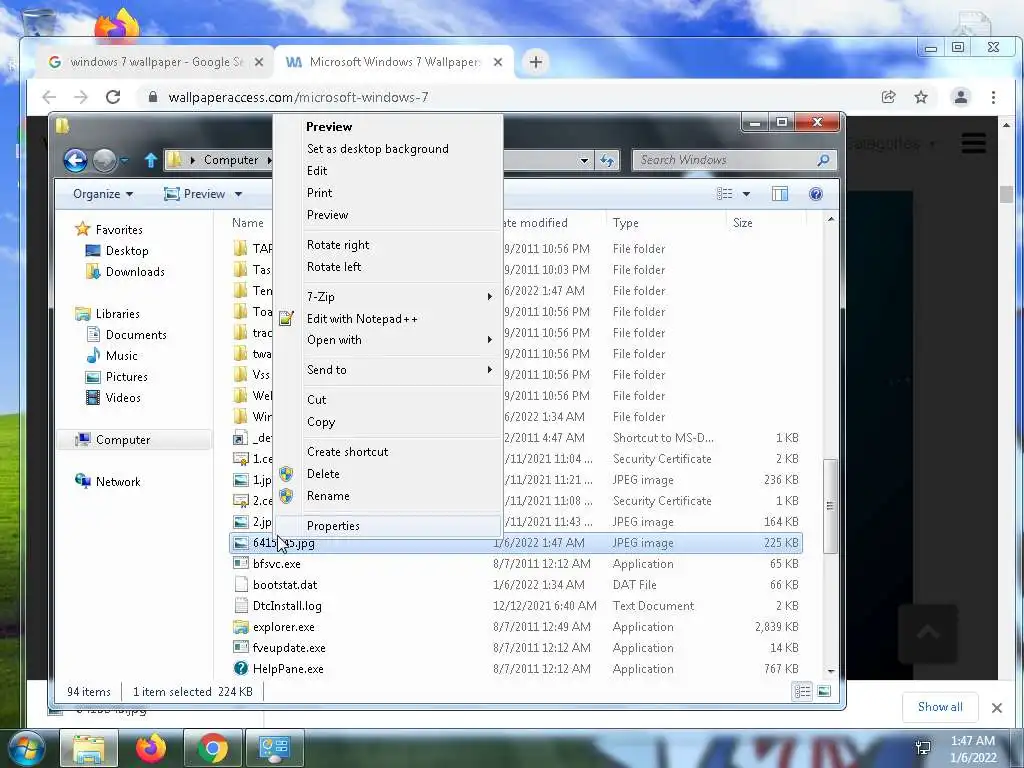The height and width of the screenshot is (768, 1024).
Task: Click the Preview toolbar button
Action: (x=195, y=194)
